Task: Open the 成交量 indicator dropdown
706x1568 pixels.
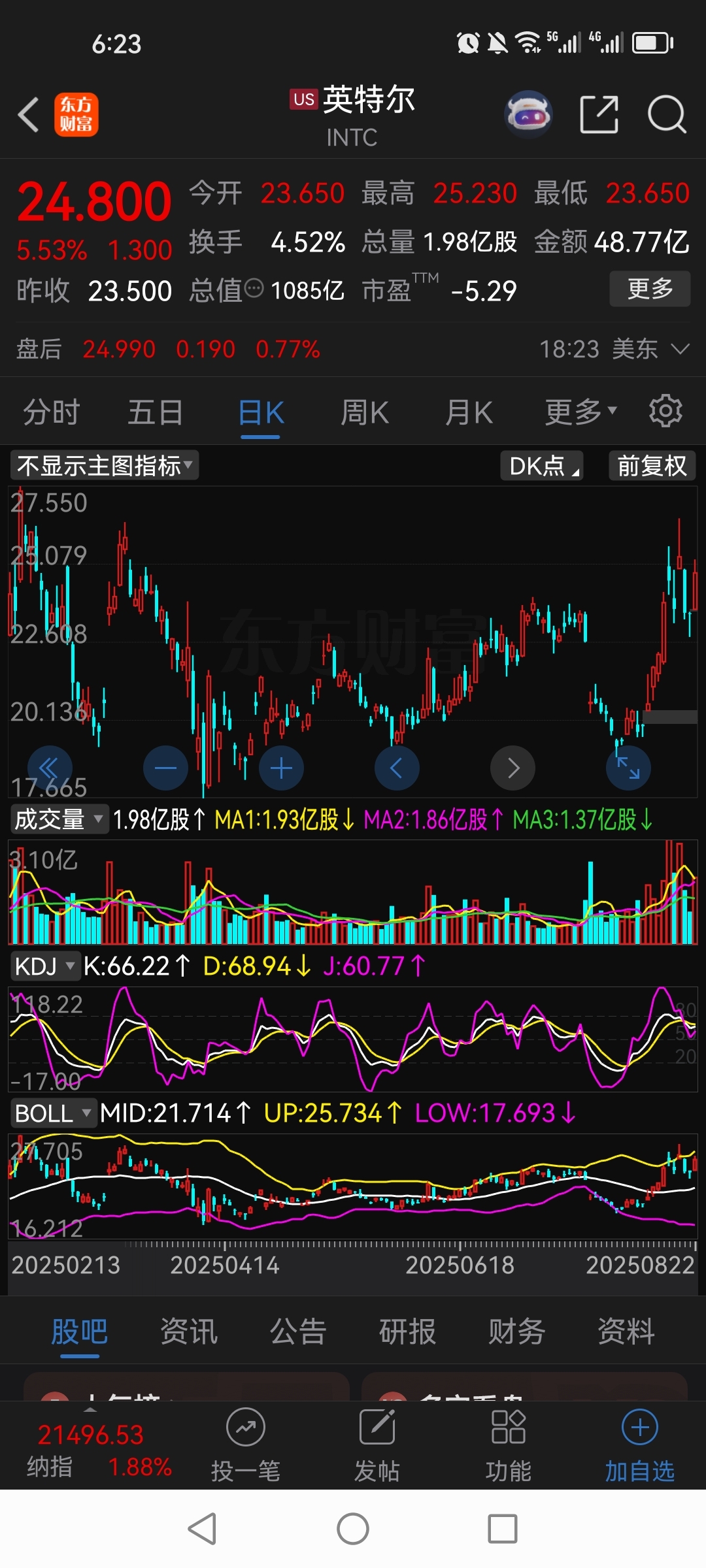Action: (59, 819)
